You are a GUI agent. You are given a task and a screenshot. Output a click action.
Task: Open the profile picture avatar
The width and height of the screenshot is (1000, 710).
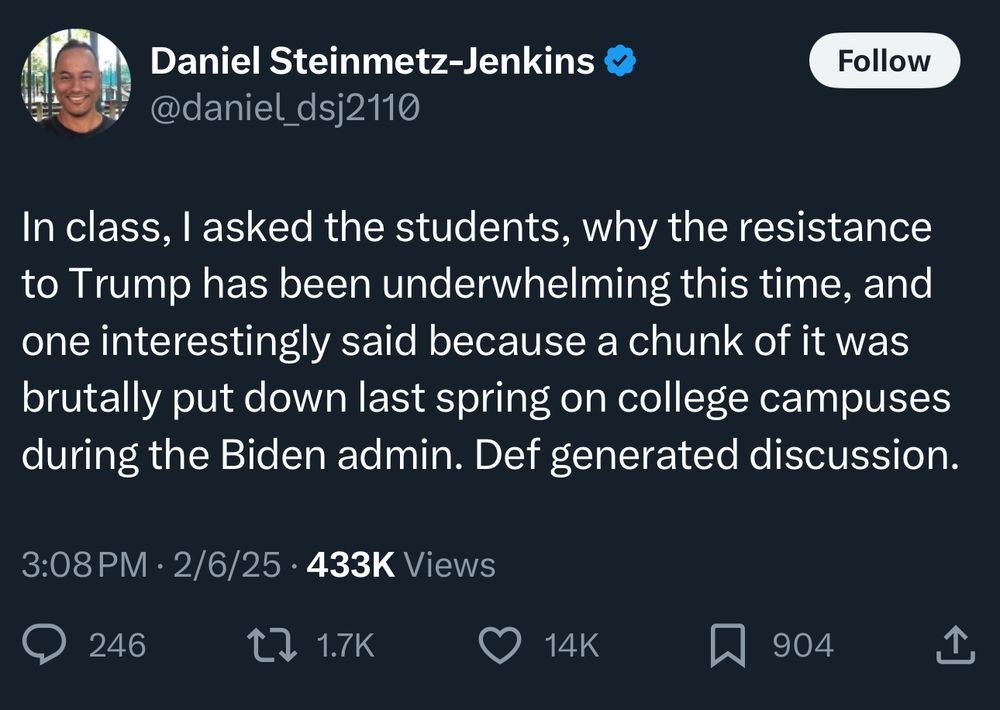pyautogui.click(x=76, y=82)
